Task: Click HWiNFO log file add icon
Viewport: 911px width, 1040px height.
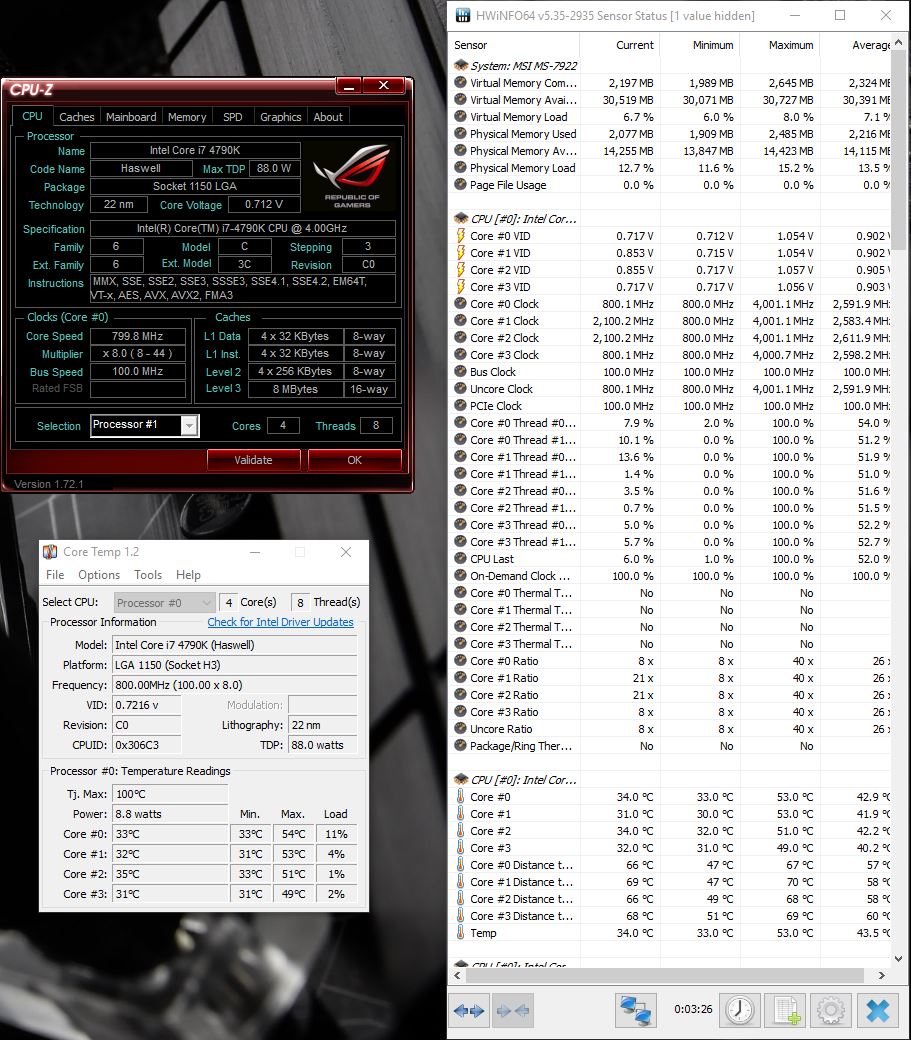Action: pyautogui.click(x=786, y=1010)
